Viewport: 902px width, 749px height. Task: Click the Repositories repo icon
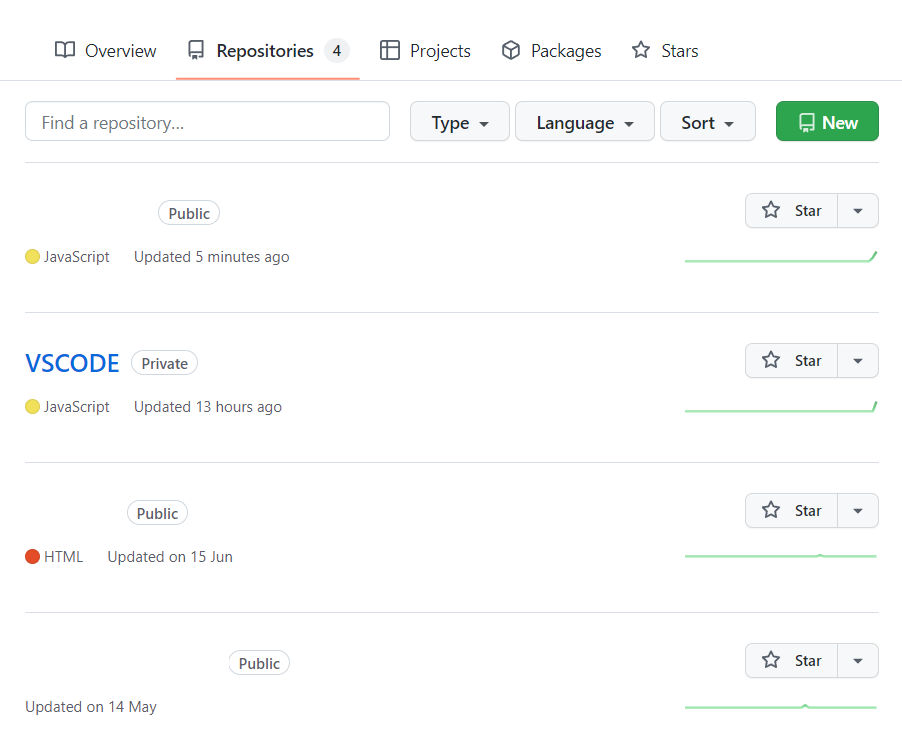pos(196,50)
